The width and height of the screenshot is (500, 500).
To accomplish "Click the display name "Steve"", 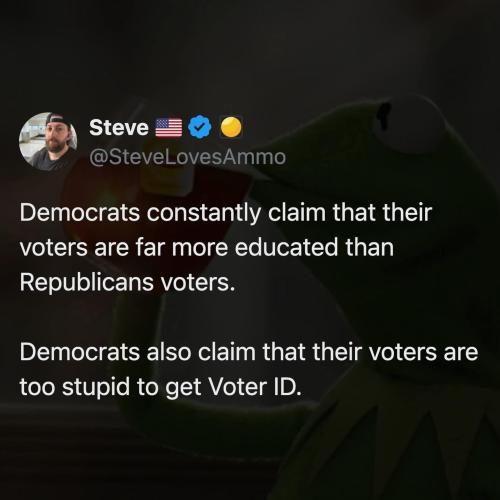I will click(119, 128).
